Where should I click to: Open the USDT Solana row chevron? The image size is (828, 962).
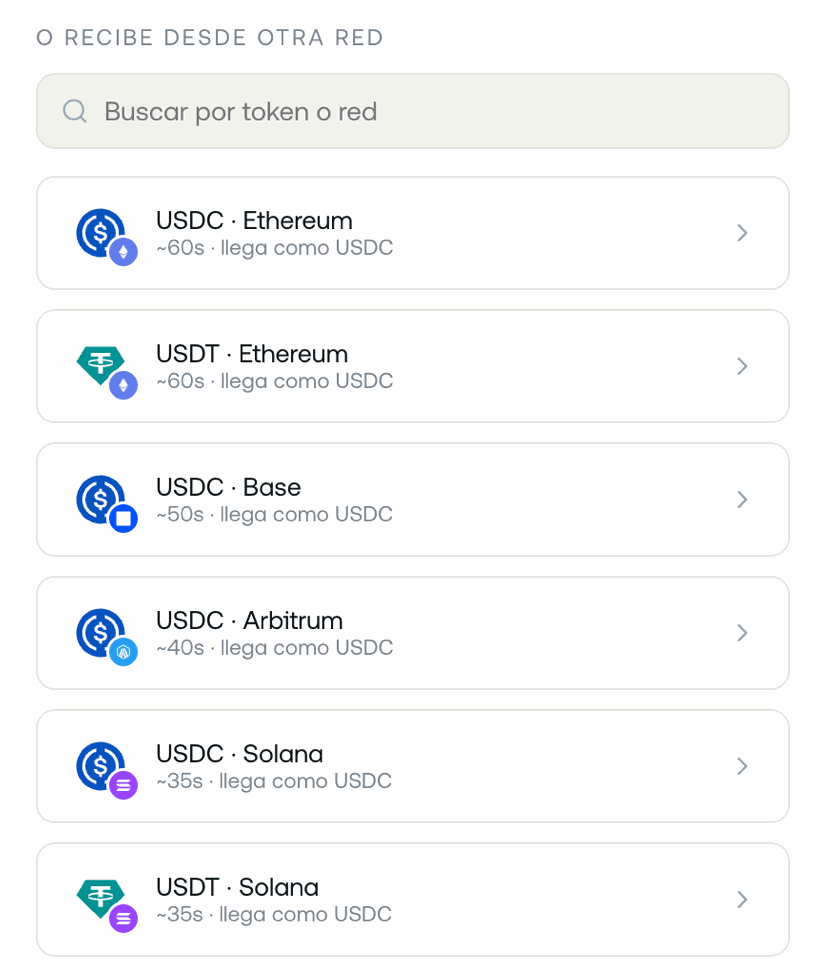(742, 899)
